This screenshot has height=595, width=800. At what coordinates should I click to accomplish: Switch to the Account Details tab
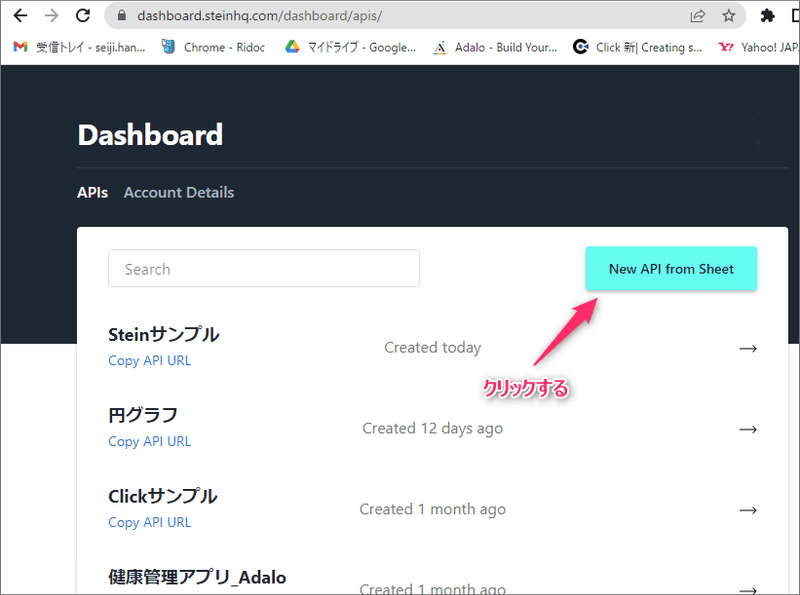click(179, 192)
